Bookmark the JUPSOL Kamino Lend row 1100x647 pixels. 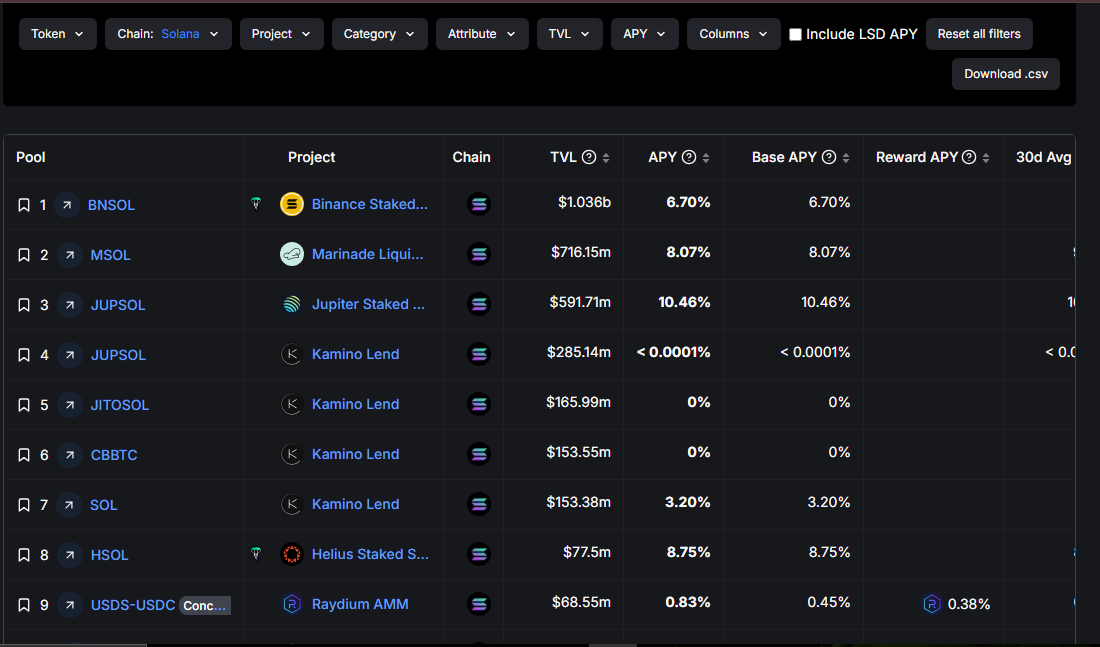point(24,355)
